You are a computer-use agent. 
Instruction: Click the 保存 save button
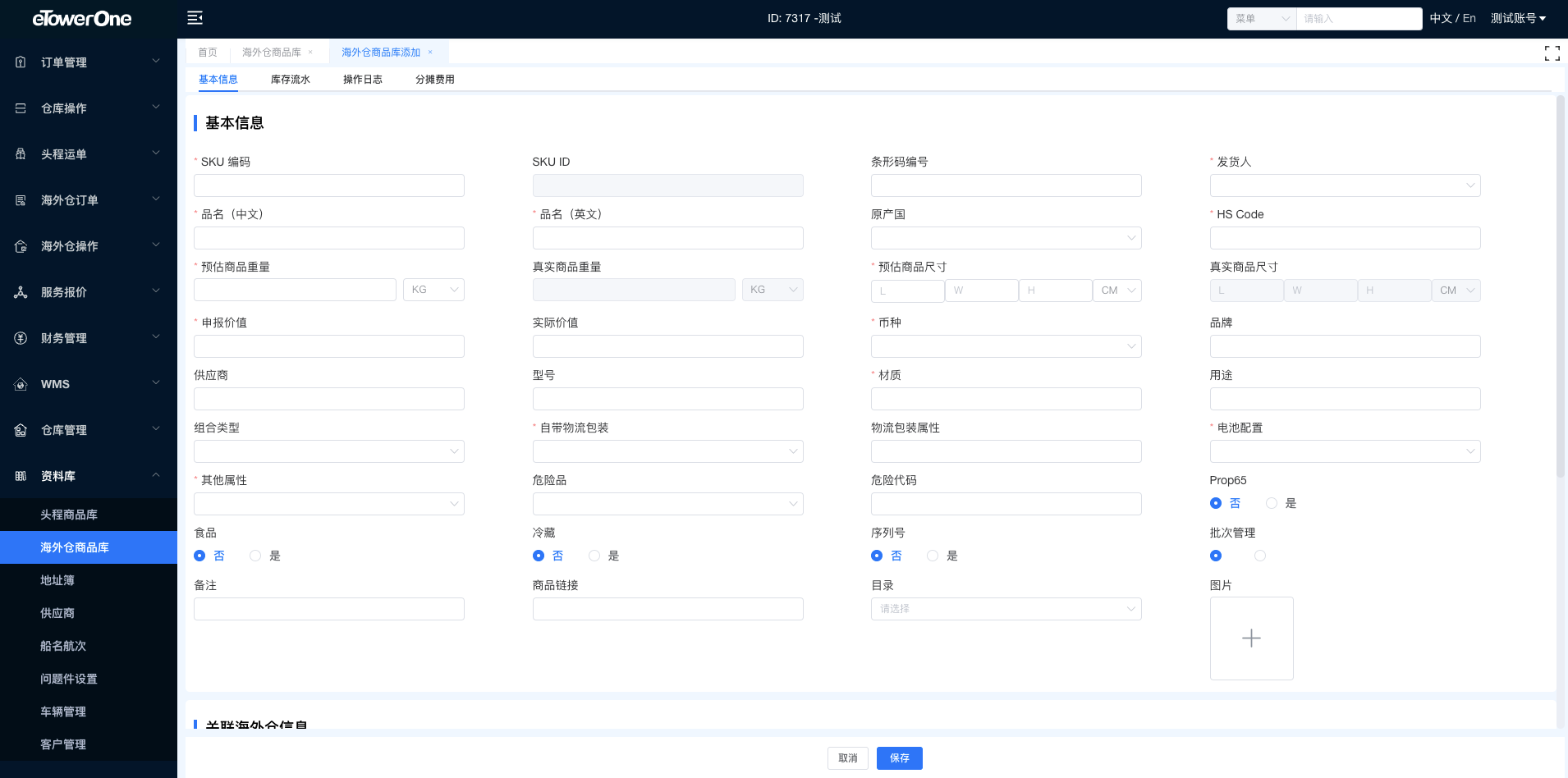(x=899, y=758)
